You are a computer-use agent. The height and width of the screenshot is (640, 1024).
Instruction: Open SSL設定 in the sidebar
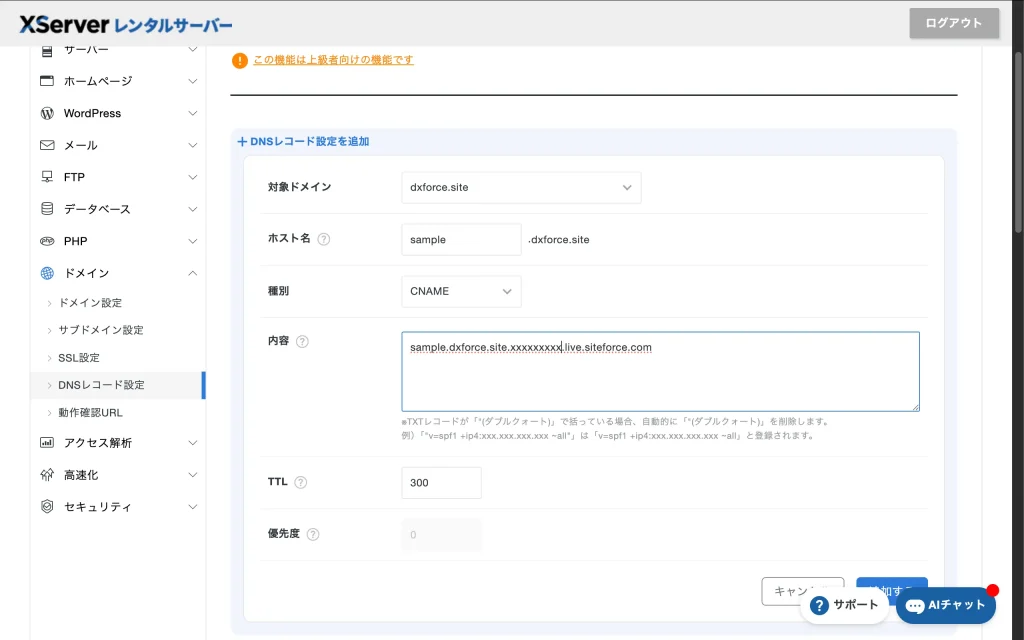point(79,358)
